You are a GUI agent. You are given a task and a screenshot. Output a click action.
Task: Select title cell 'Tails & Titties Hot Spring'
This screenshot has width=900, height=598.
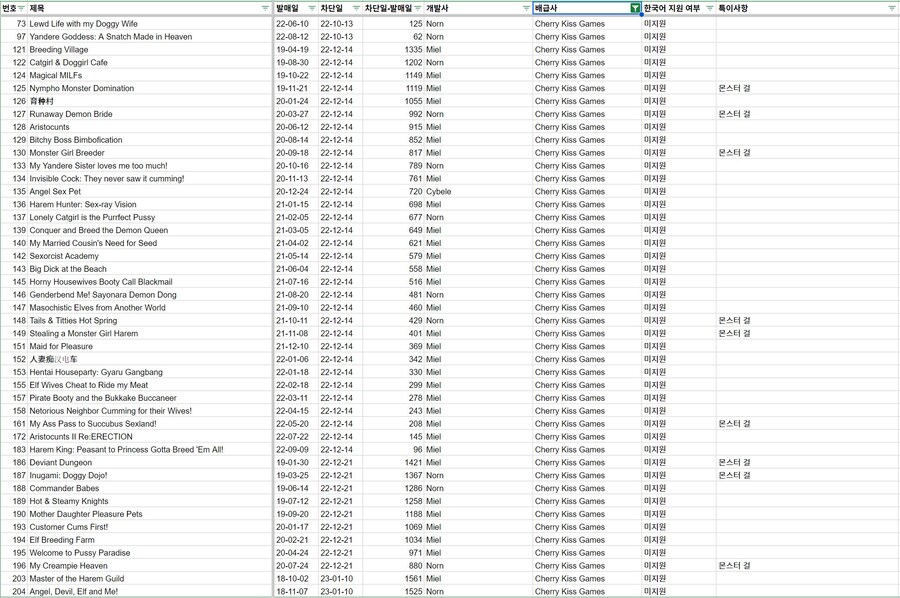pos(73,320)
